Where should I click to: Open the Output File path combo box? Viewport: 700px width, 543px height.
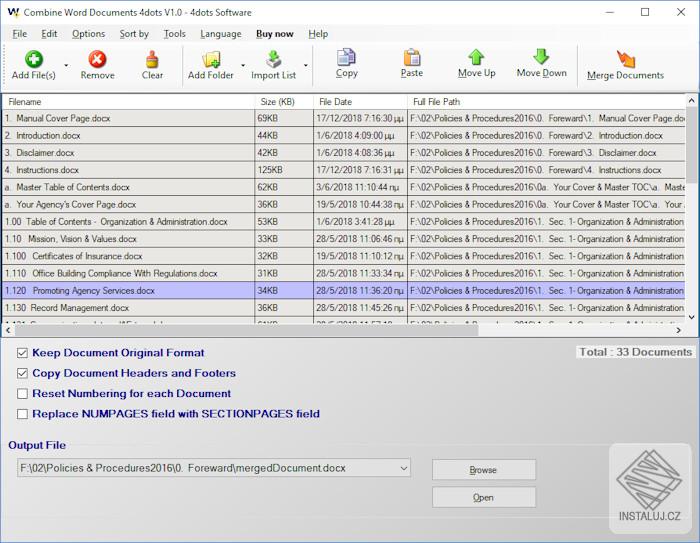point(213,468)
